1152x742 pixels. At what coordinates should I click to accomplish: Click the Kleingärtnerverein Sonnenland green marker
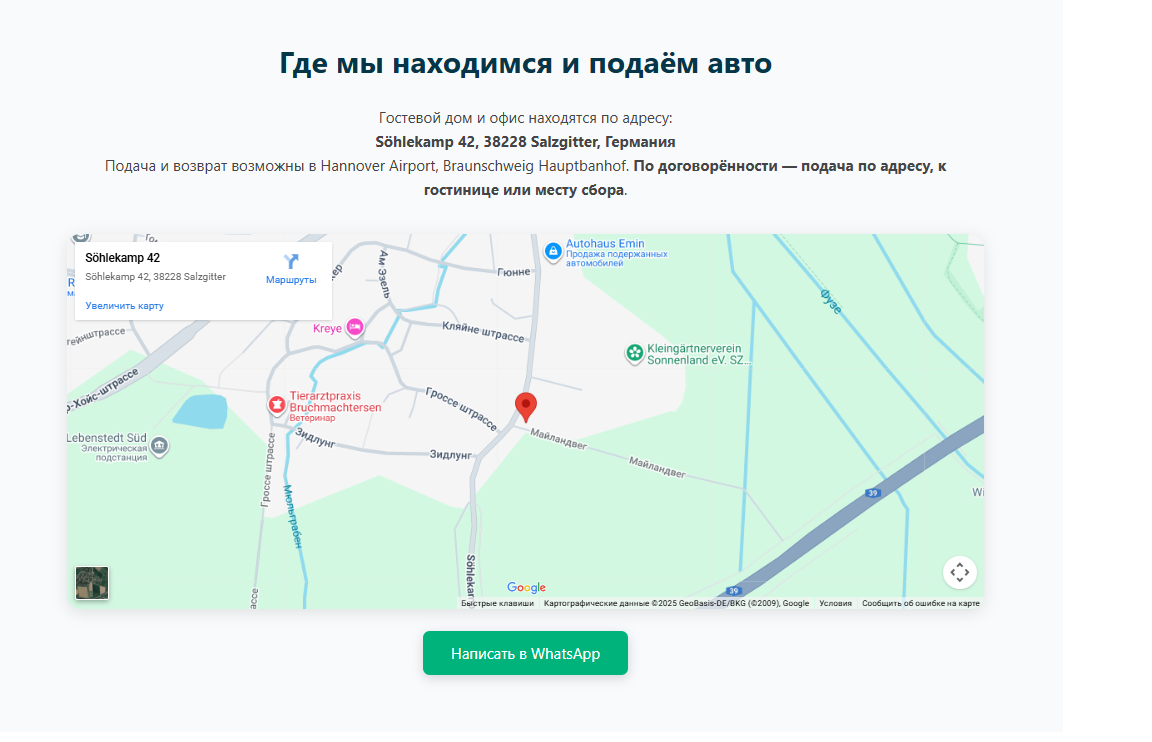click(634, 353)
